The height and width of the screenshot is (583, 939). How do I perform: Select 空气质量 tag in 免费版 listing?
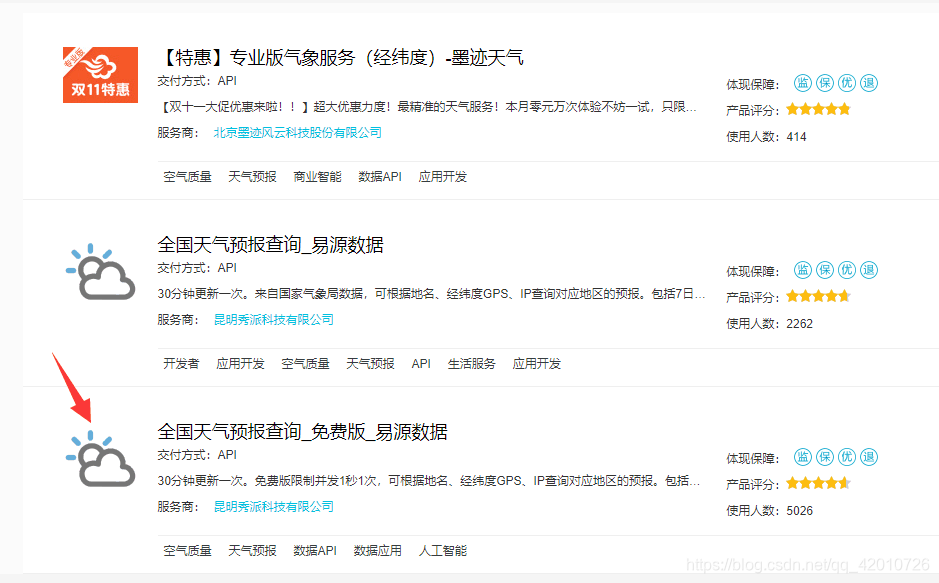point(187,551)
